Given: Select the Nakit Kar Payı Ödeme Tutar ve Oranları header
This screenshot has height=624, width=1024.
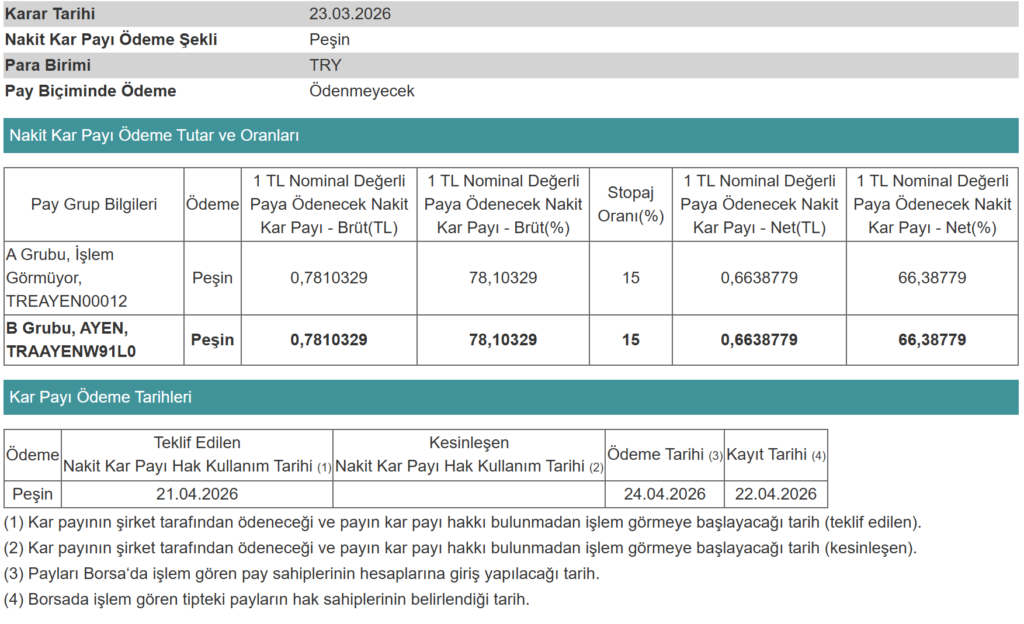Looking at the screenshot, I should click(x=154, y=135).
